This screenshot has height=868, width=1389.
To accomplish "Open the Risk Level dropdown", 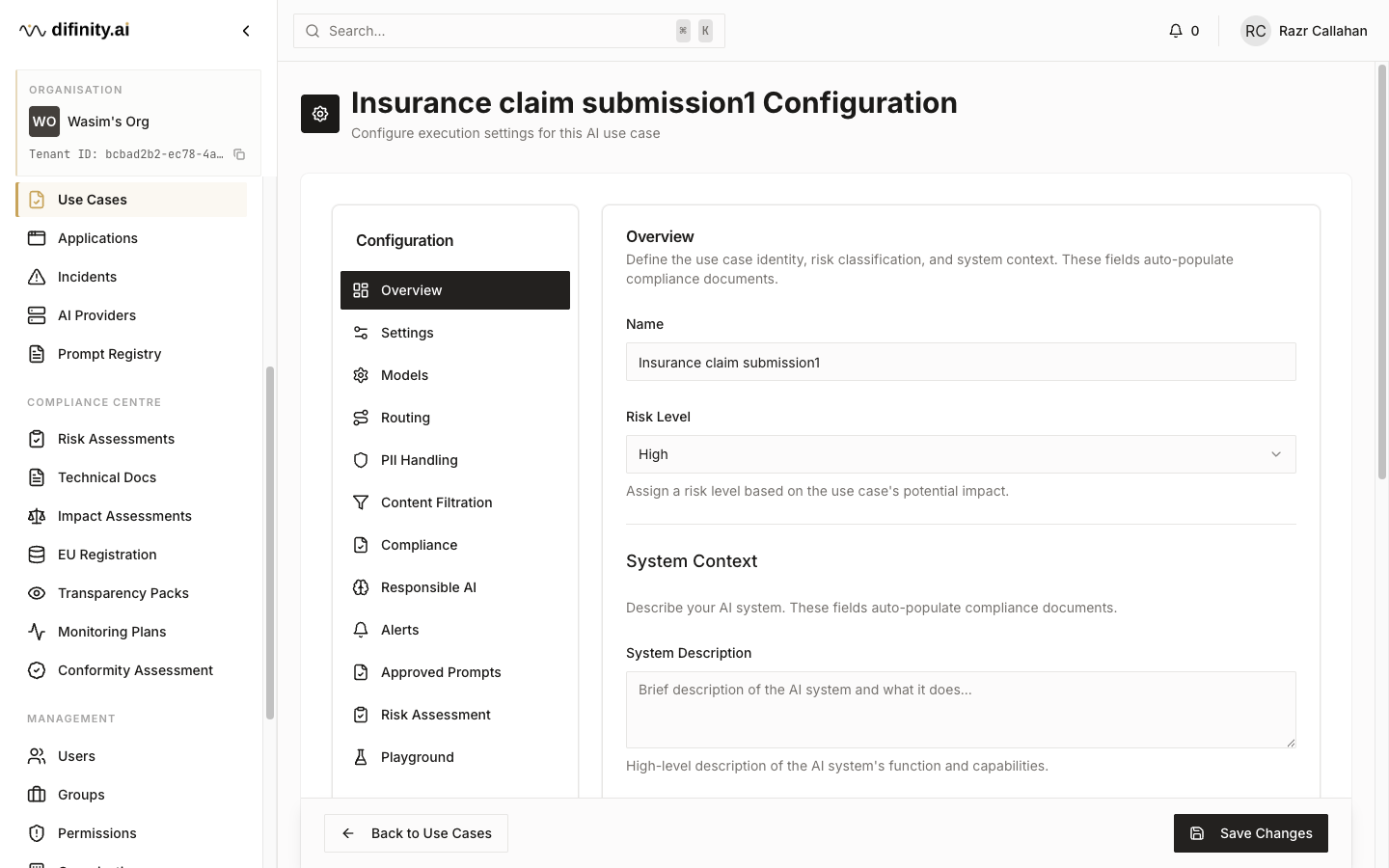I will point(961,454).
